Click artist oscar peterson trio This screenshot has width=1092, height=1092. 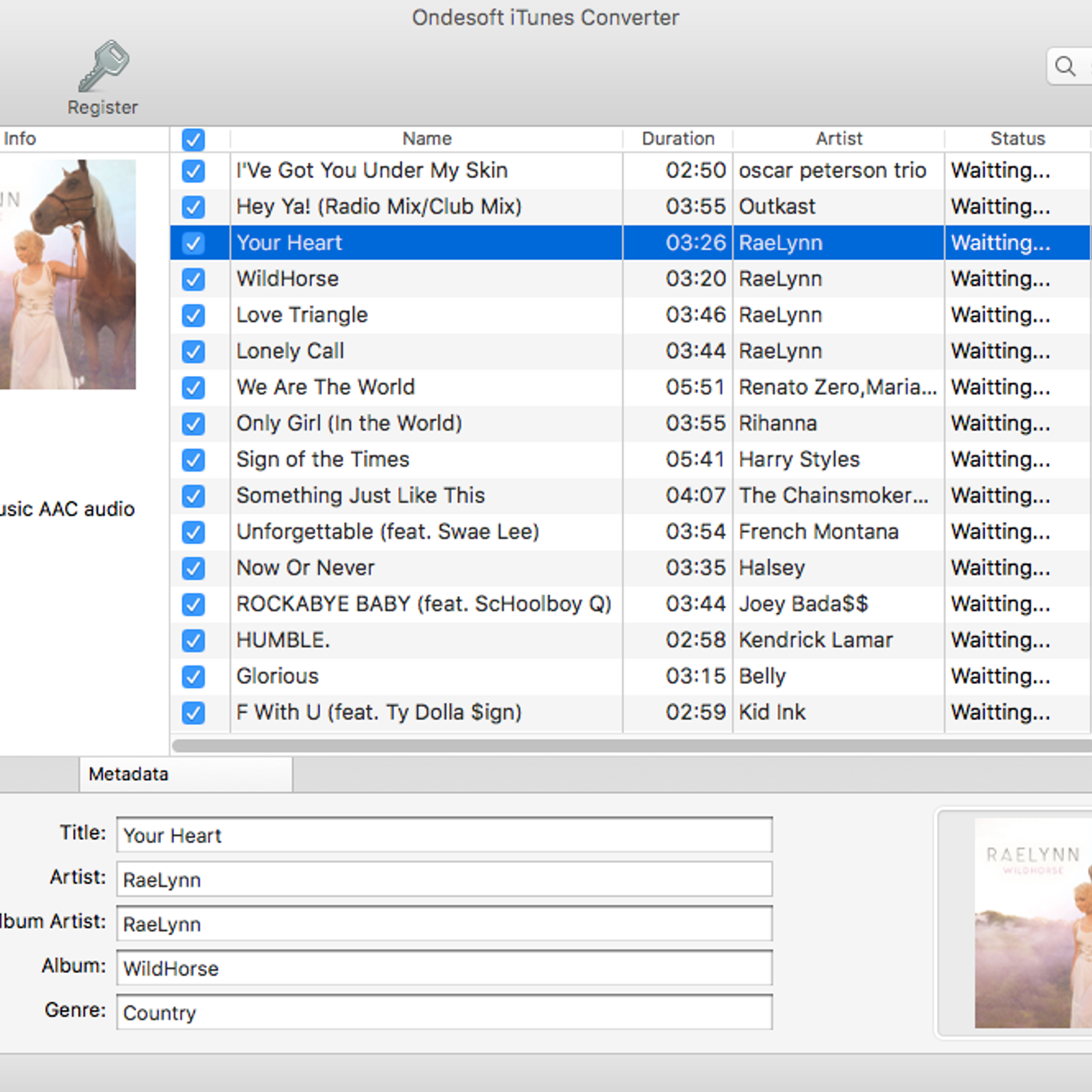tap(832, 171)
